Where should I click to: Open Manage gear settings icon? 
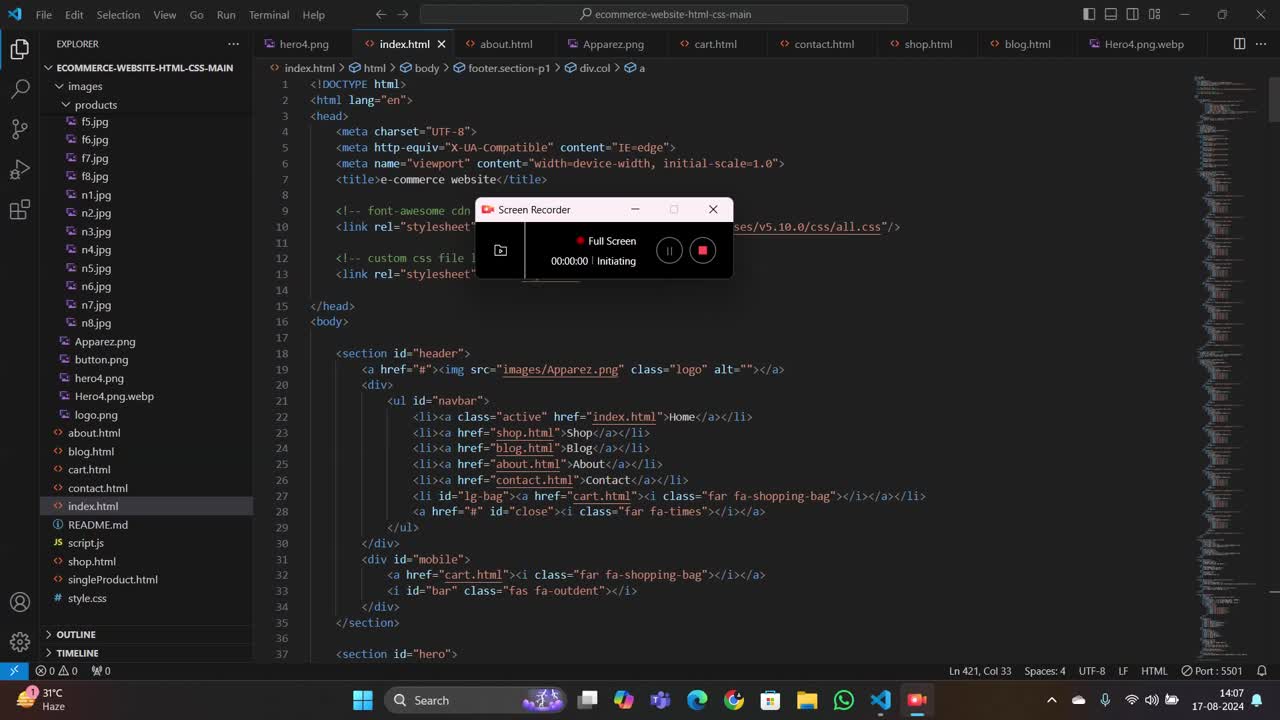click(20, 642)
